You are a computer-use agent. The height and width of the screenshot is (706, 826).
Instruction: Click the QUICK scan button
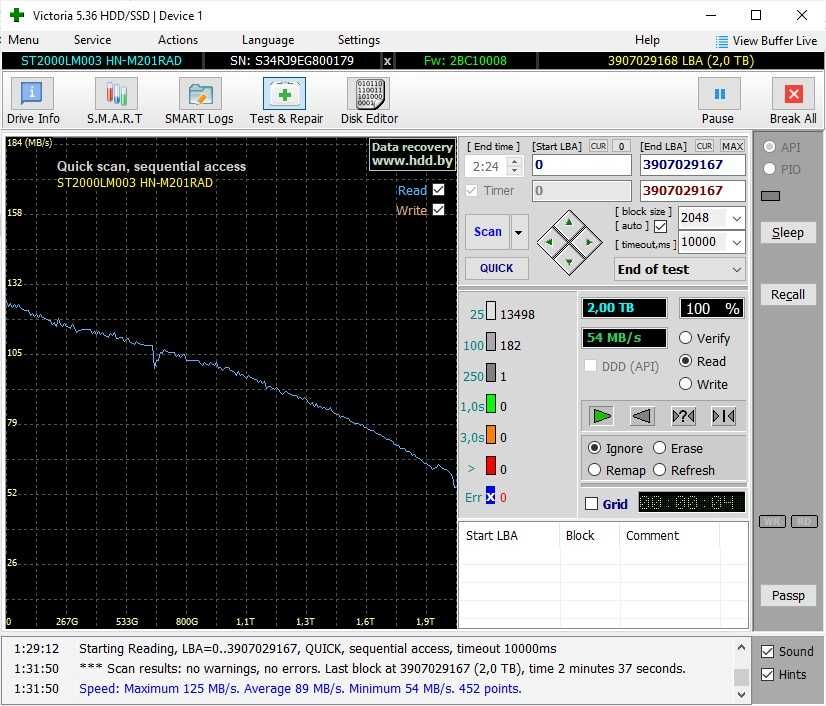click(x=497, y=268)
